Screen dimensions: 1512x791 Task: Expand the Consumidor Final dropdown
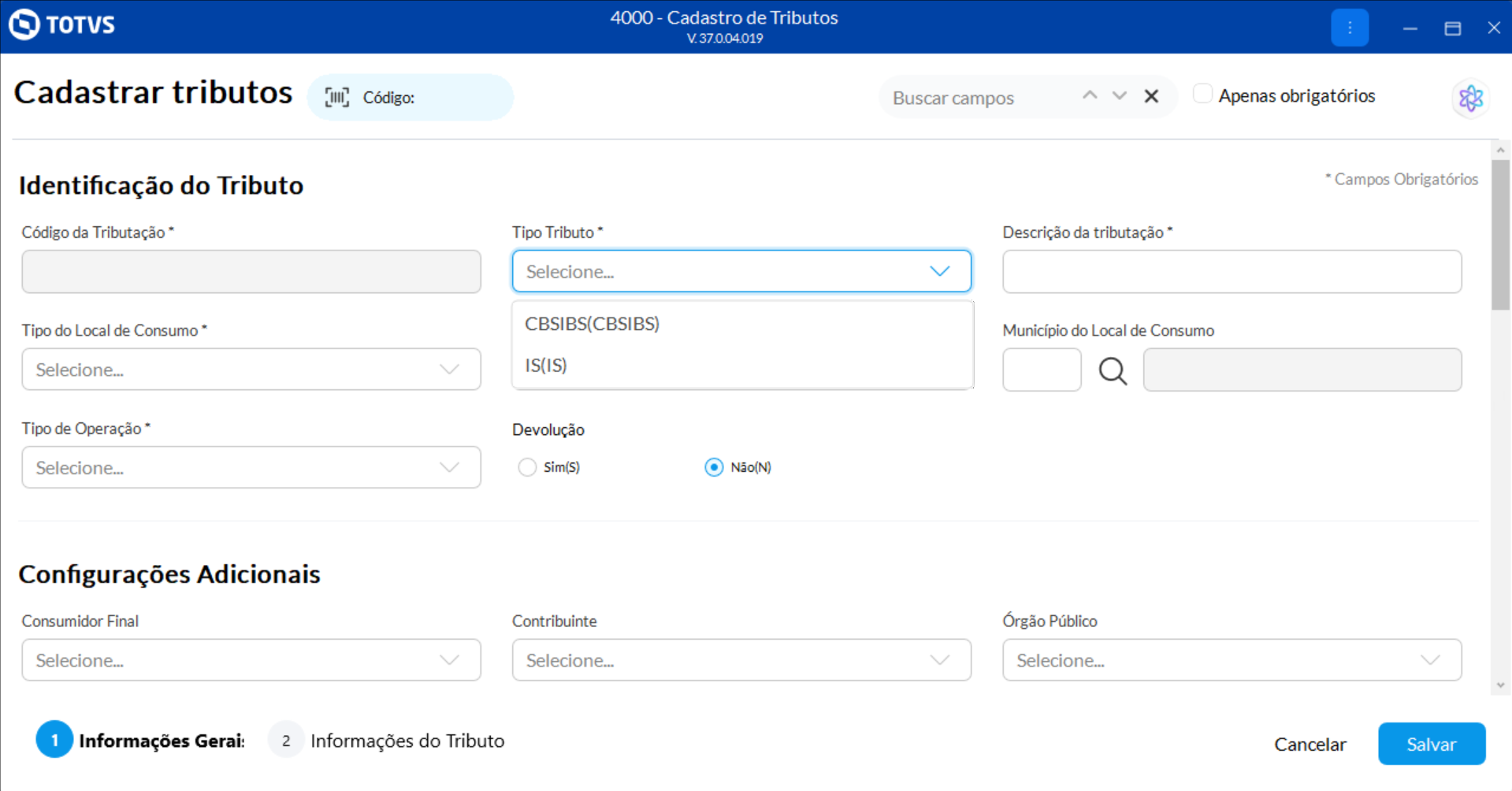251,660
